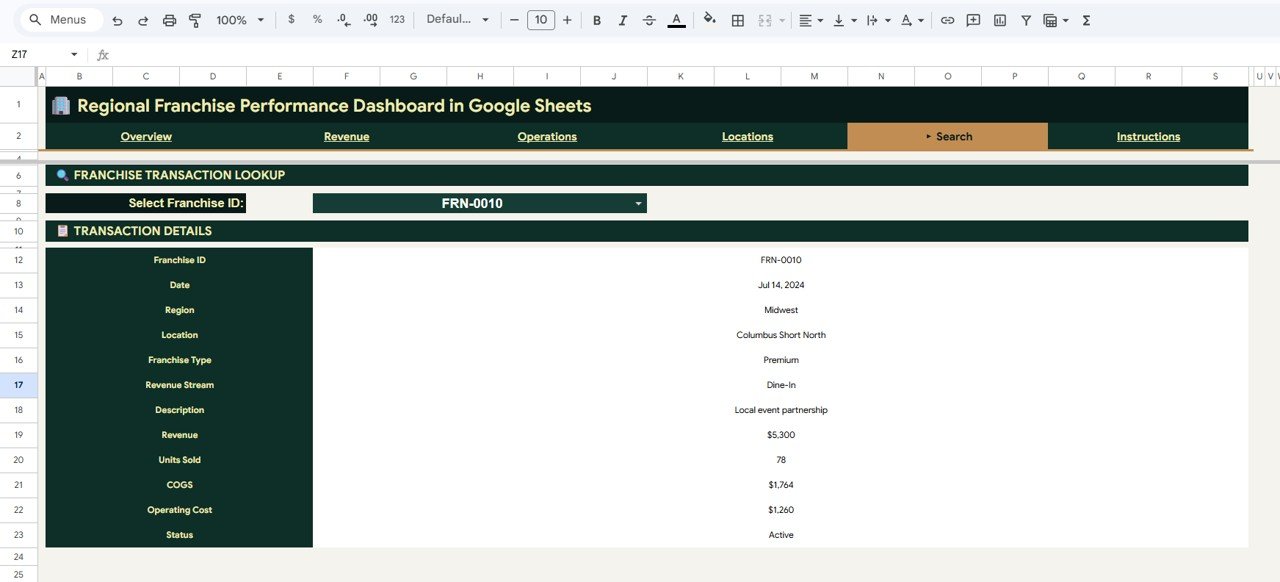Image resolution: width=1280 pixels, height=582 pixels.
Task: Open the font family Default dropdown
Action: [x=458, y=20]
